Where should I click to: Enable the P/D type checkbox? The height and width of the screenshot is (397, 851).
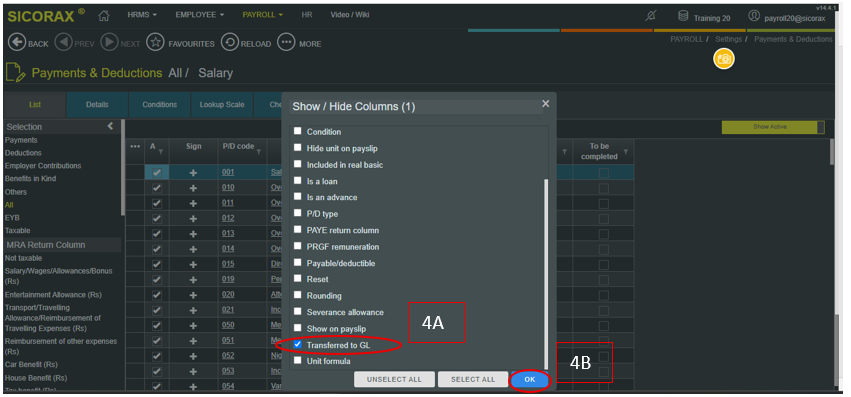[297, 213]
